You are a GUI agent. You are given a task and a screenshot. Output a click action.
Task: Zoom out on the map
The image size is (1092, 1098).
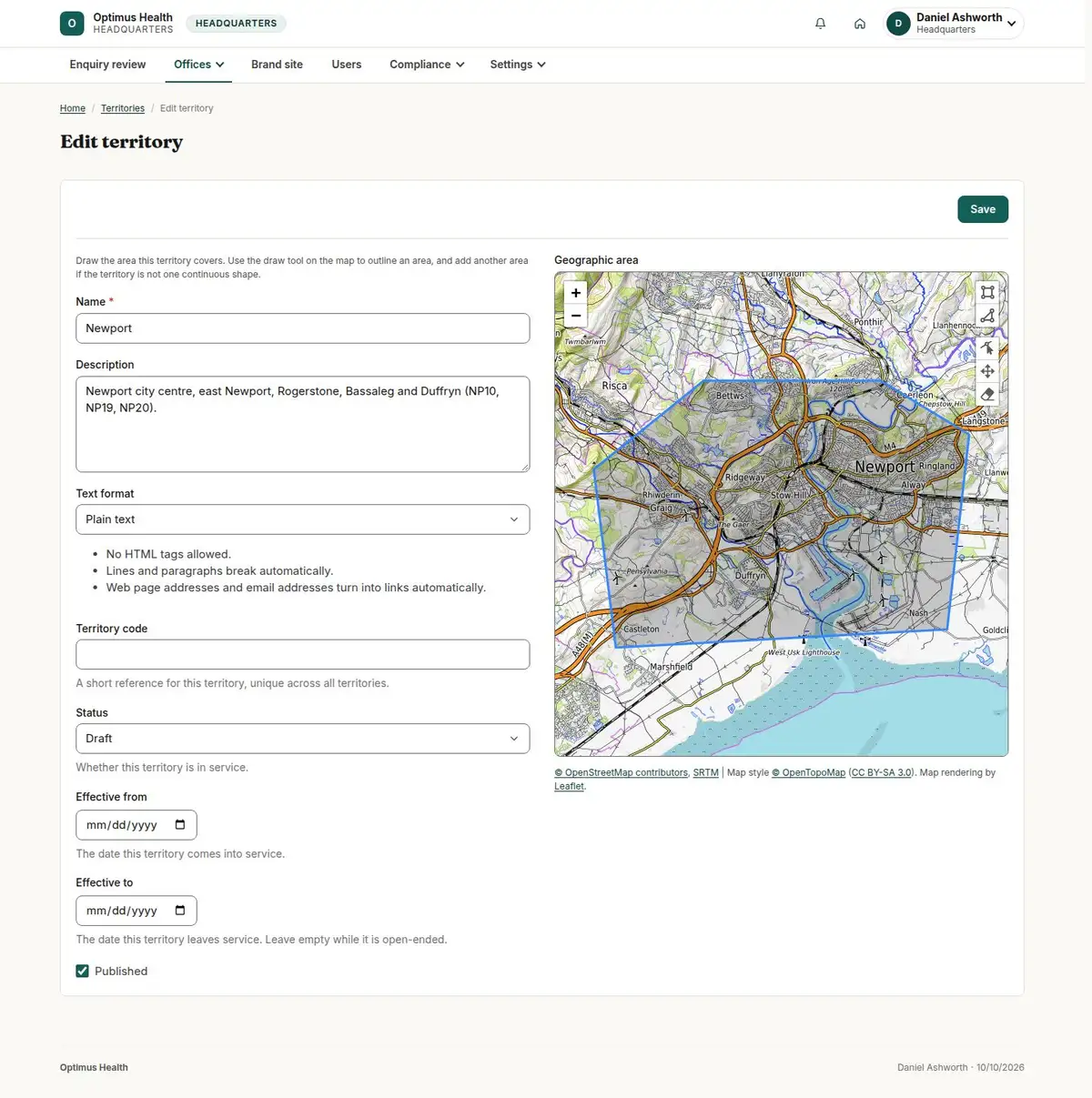(576, 316)
